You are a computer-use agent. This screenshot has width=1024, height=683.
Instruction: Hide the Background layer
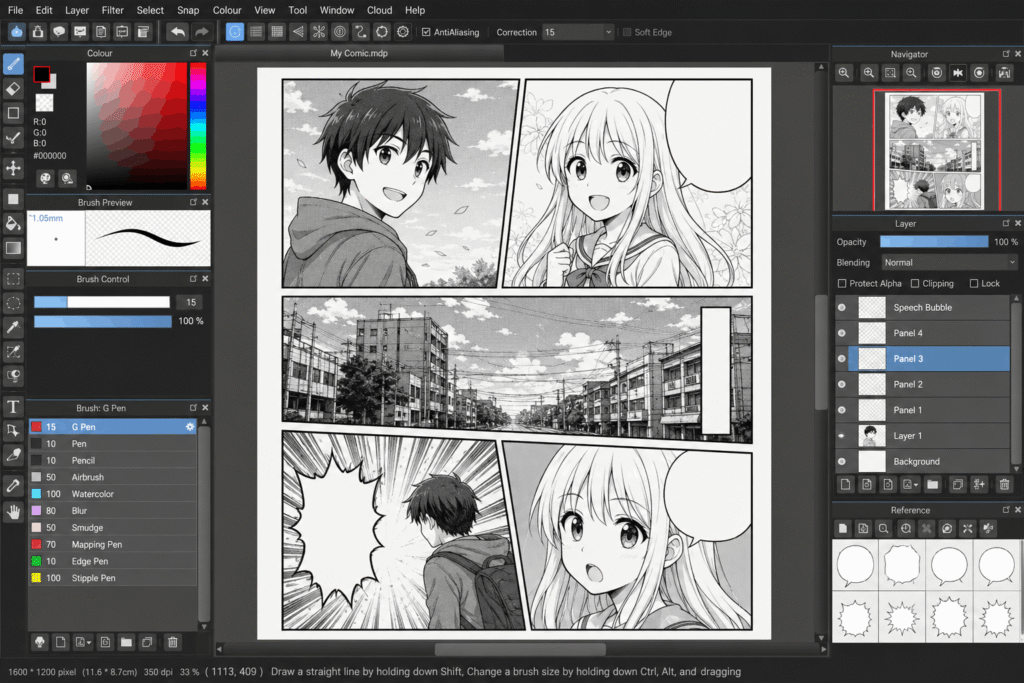(842, 462)
